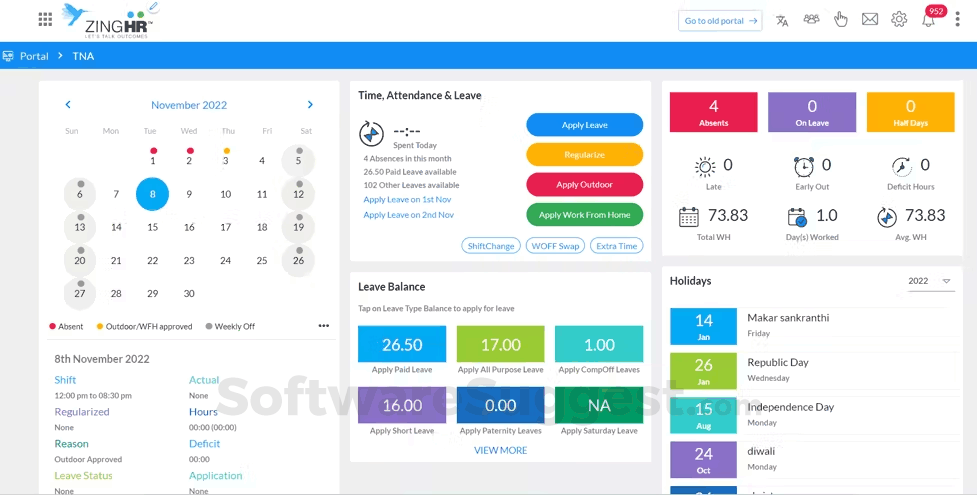Expand the Holidays year 2022 dropdown
Screen dimensions: 977x495
click(x=929, y=282)
